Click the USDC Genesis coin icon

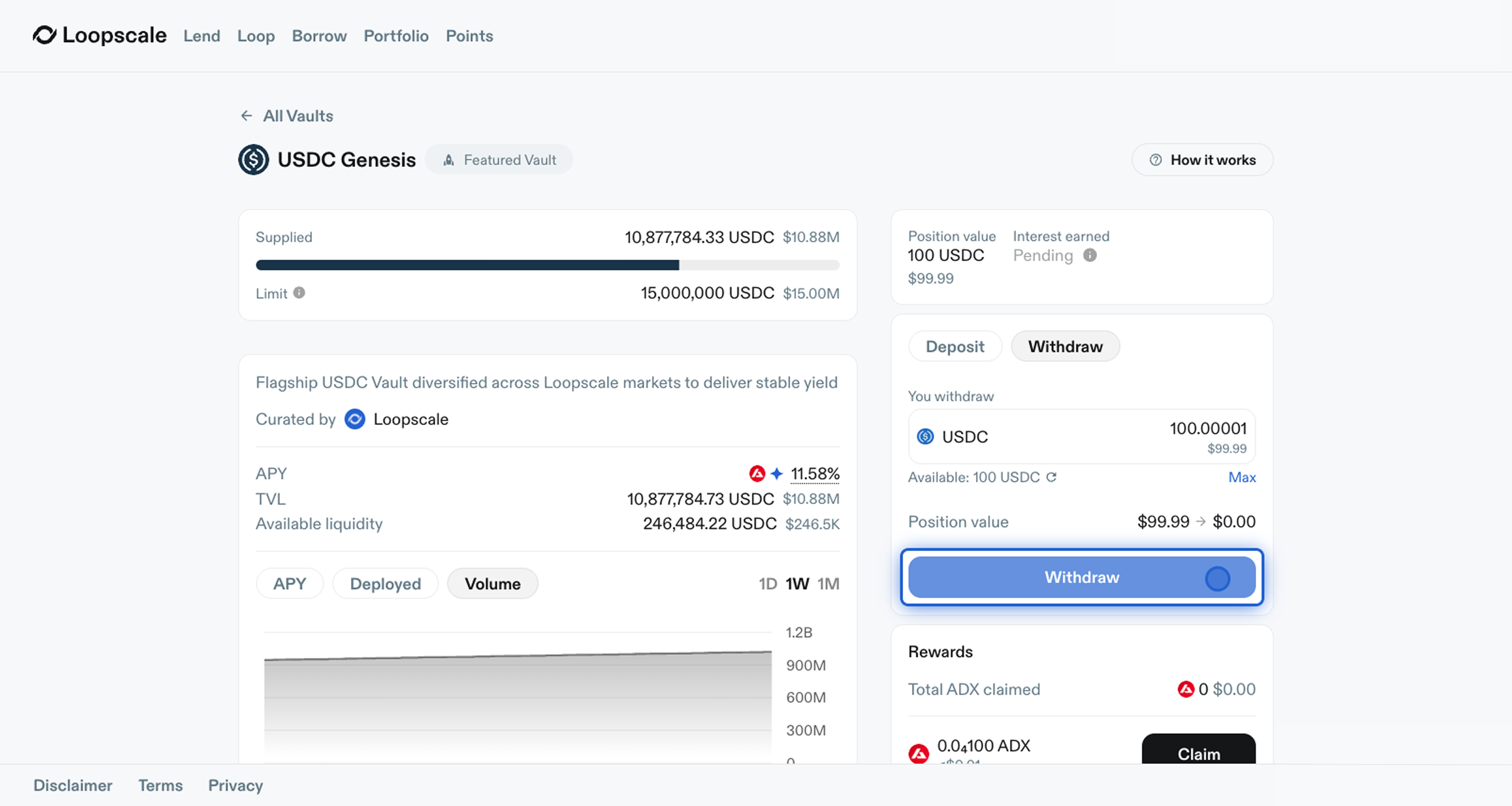[254, 159]
